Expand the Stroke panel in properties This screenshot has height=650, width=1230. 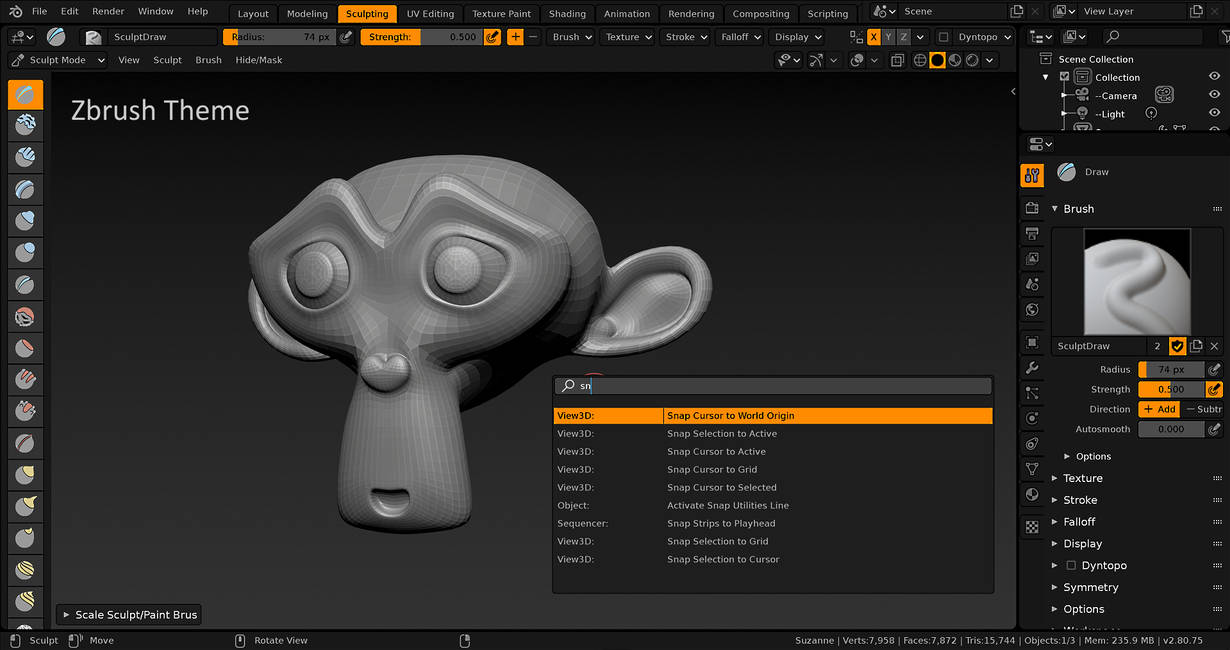pos(1080,500)
